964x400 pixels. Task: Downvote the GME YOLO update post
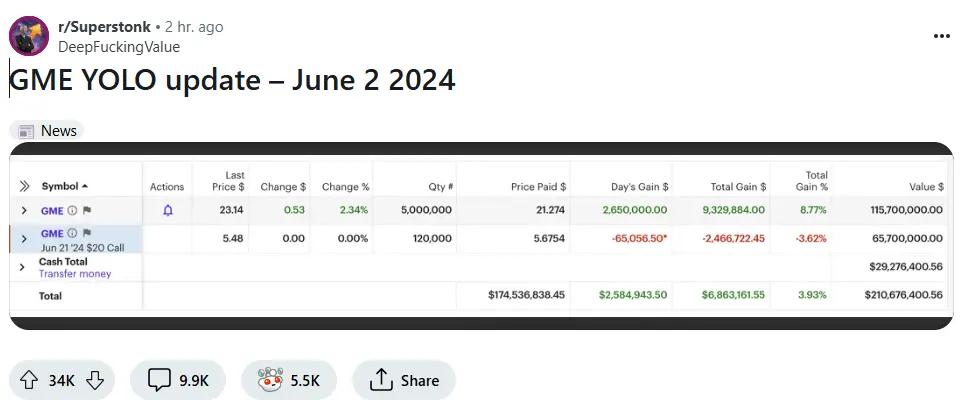(95, 380)
